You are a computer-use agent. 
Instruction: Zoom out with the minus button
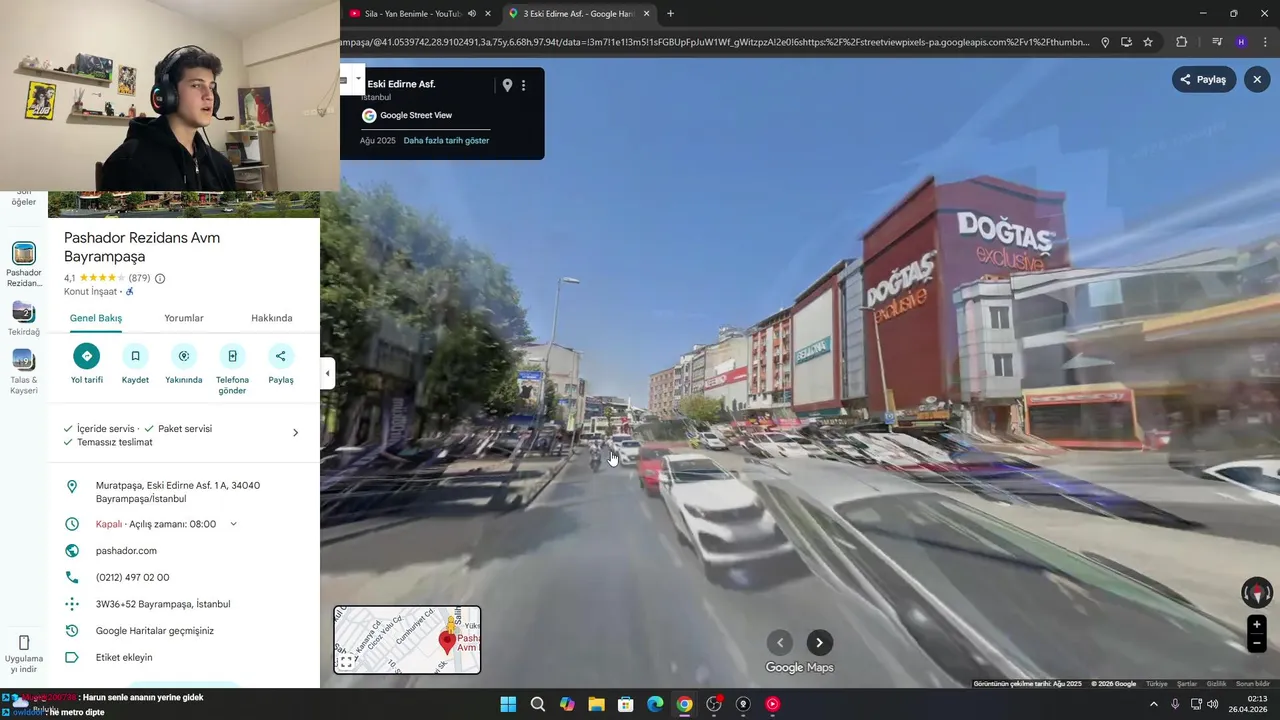pyautogui.click(x=1257, y=644)
